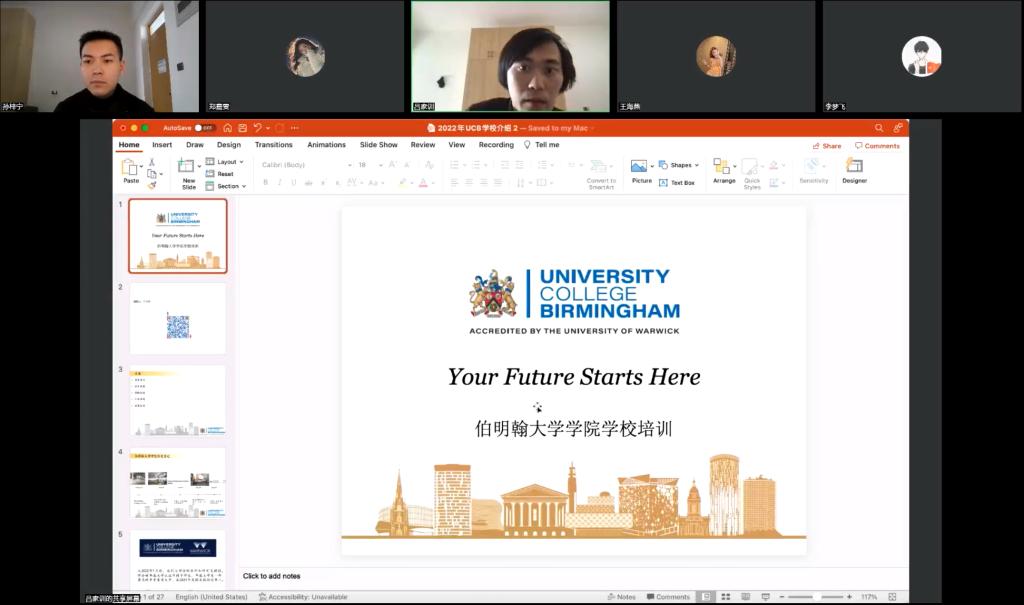The width and height of the screenshot is (1024, 605).
Task: Click the Fit slide to window icon
Action: [x=892, y=597]
